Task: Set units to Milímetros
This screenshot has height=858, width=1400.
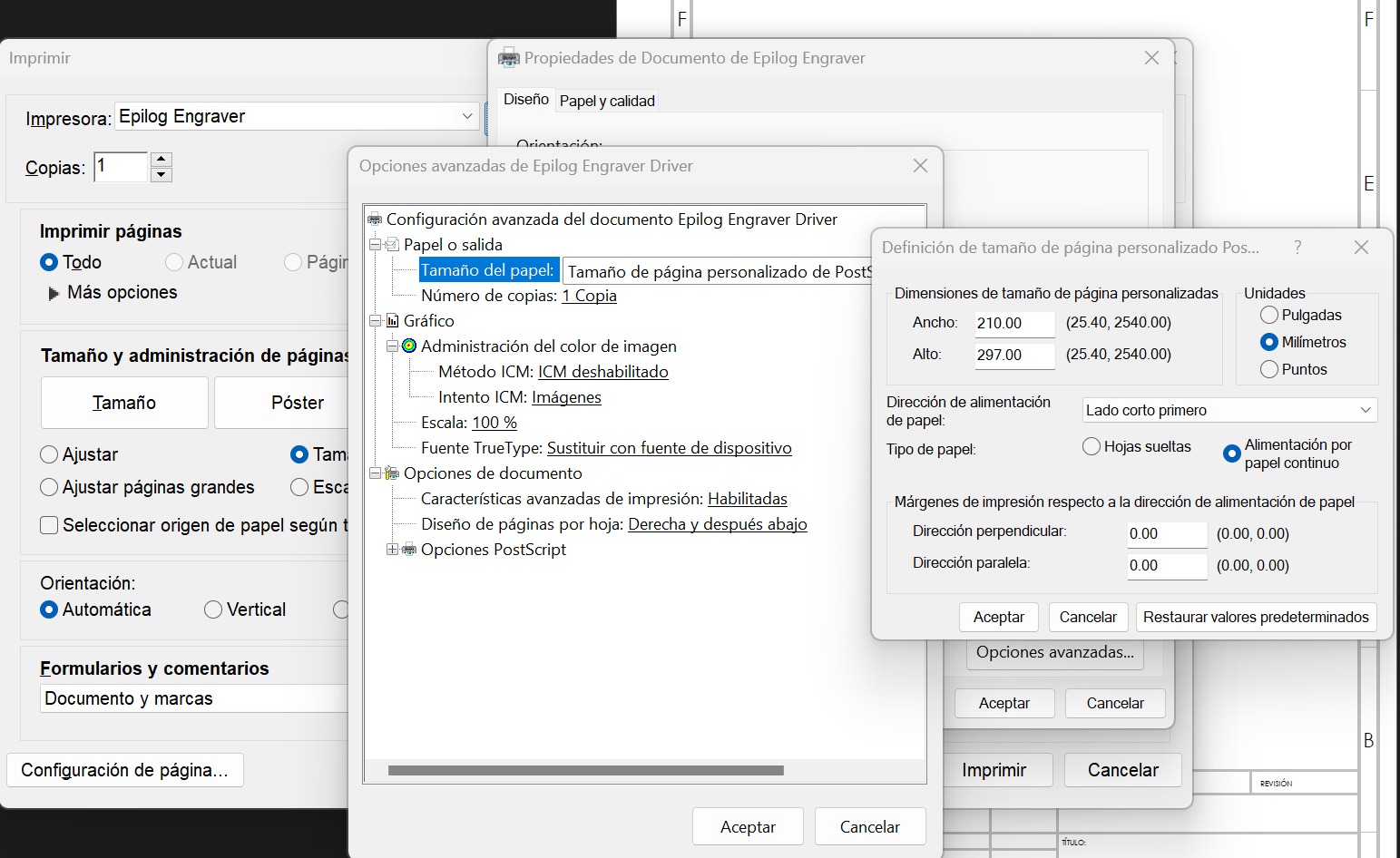Action: [x=1269, y=342]
